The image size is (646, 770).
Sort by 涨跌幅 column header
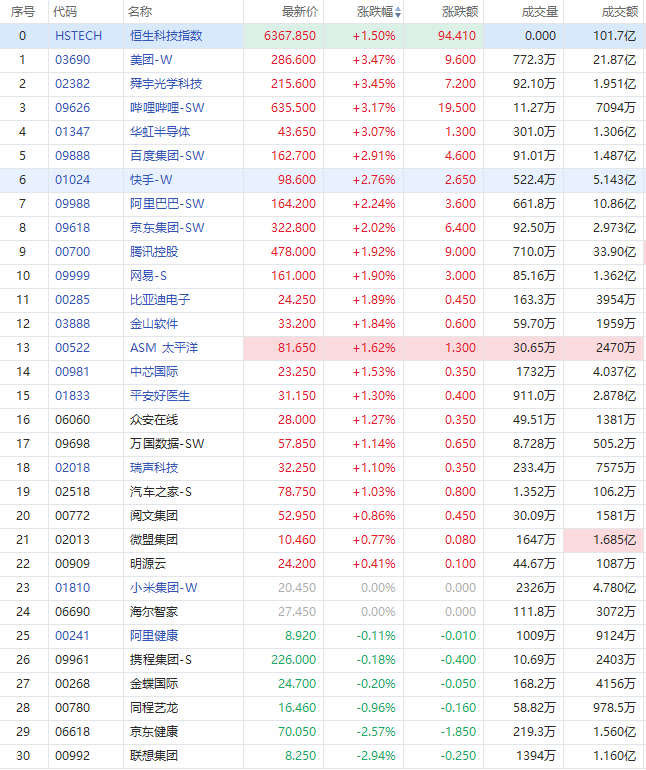coord(379,12)
